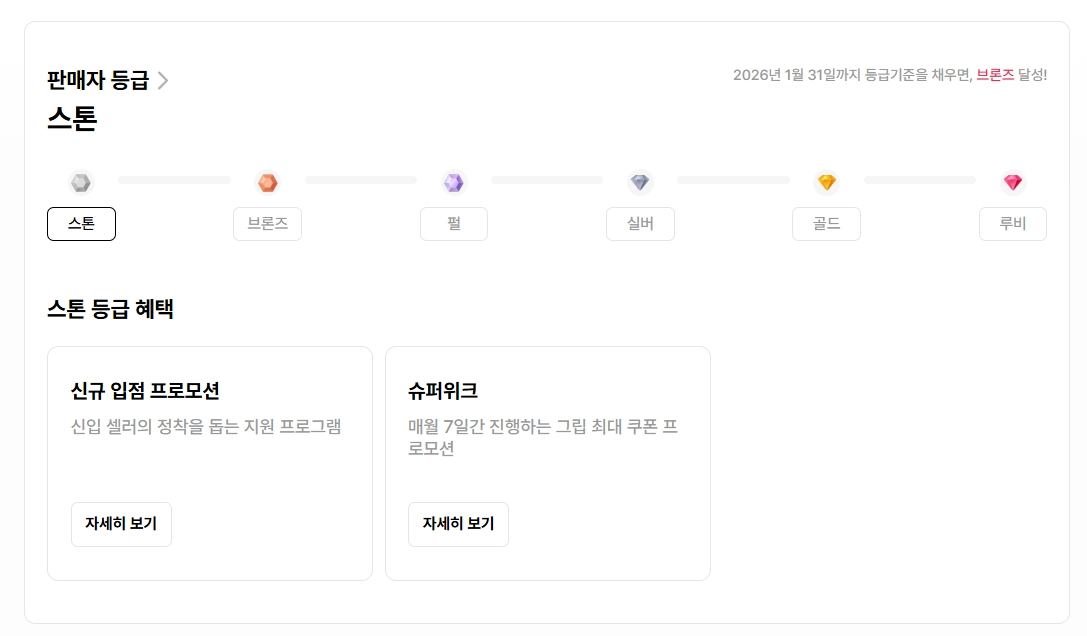The height and width of the screenshot is (636, 1087).
Task: Click the purple Pearl gem icon
Action: pyautogui.click(x=454, y=183)
